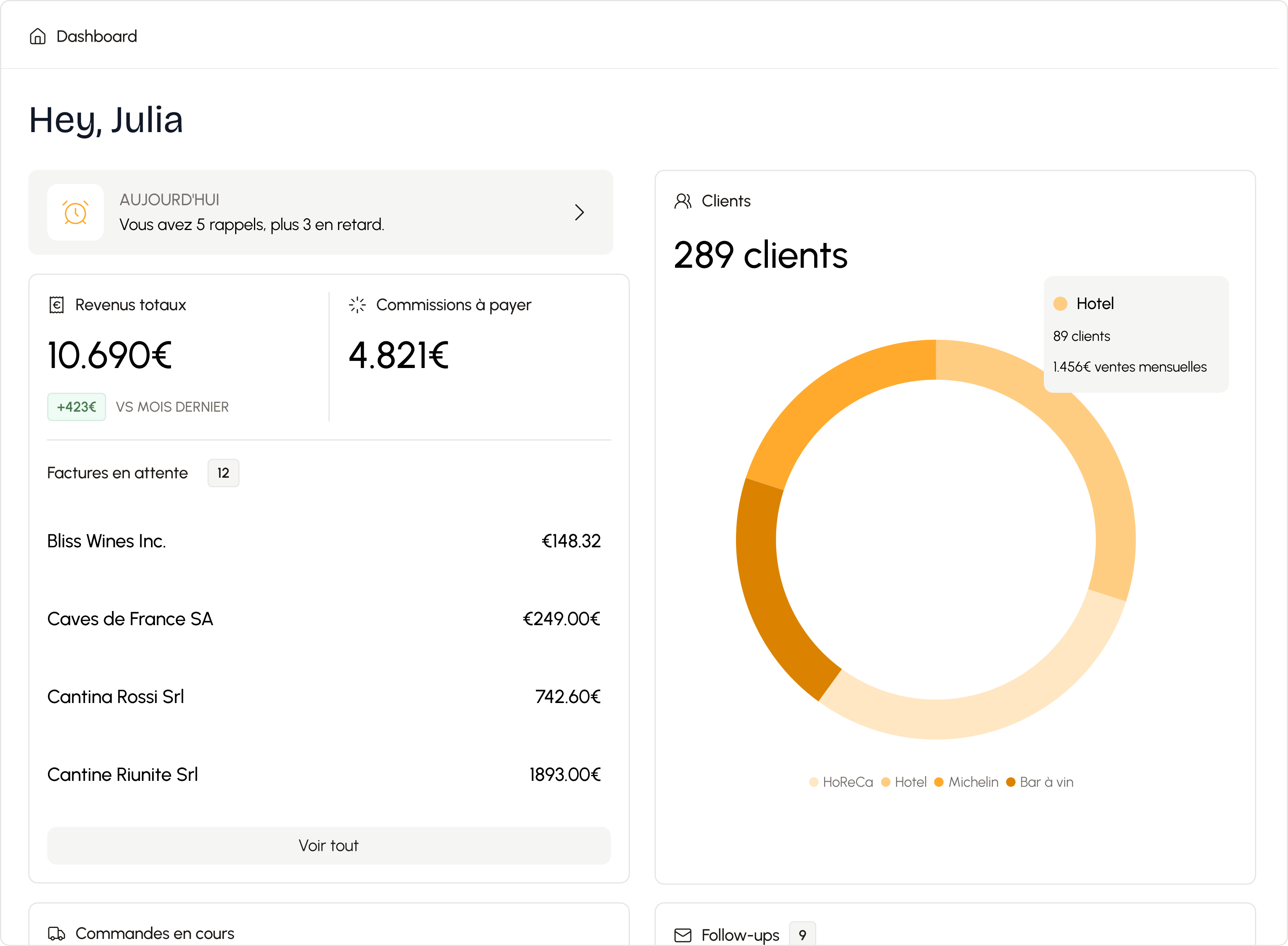Click the truck icon for Commandes en cours
1288x946 pixels.
56,933
